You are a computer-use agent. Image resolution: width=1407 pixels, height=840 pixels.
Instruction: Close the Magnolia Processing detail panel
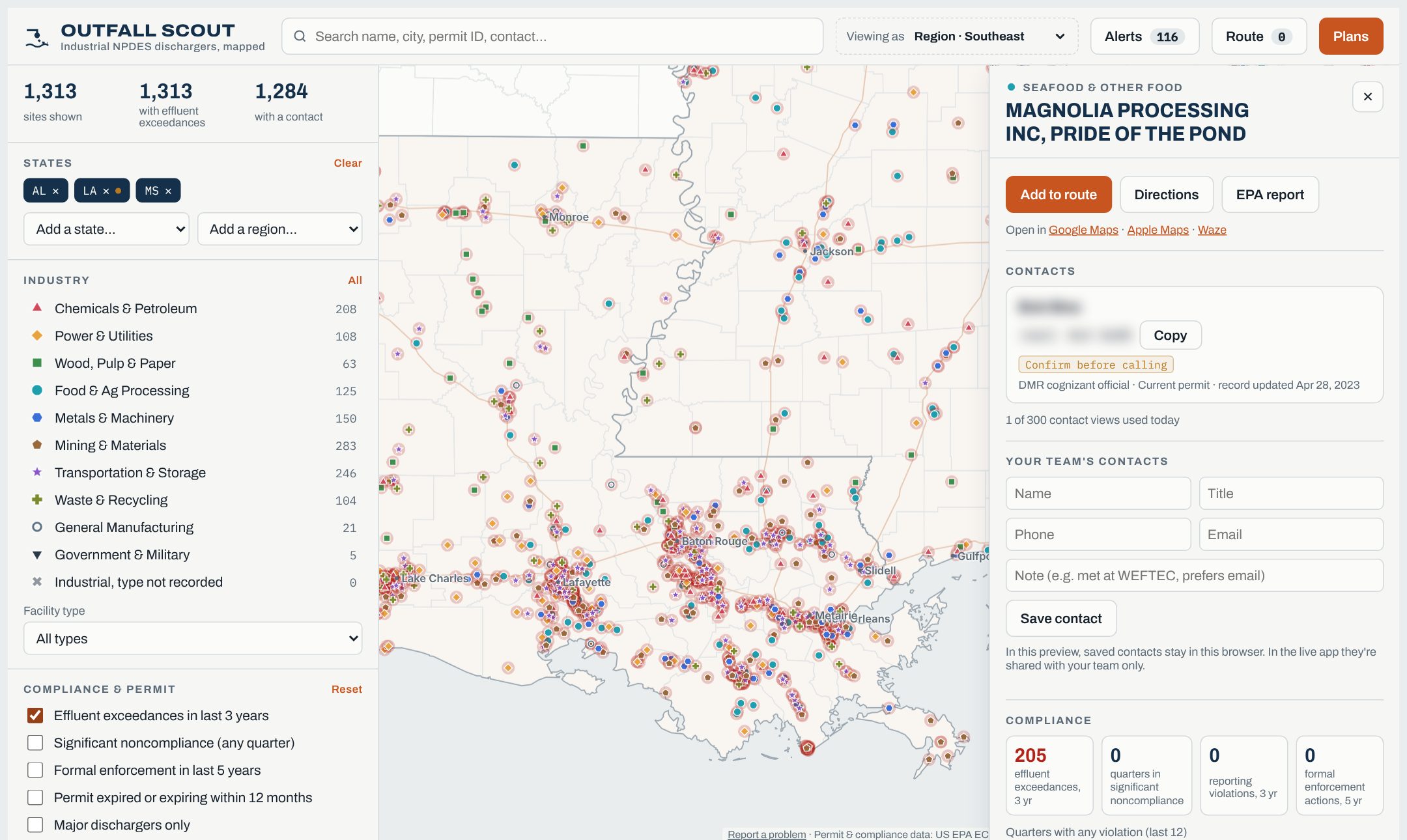coord(1368,96)
